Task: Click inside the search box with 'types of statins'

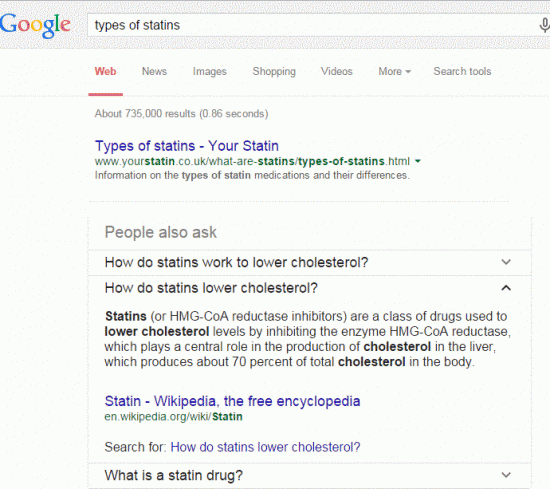Action: 310,25
